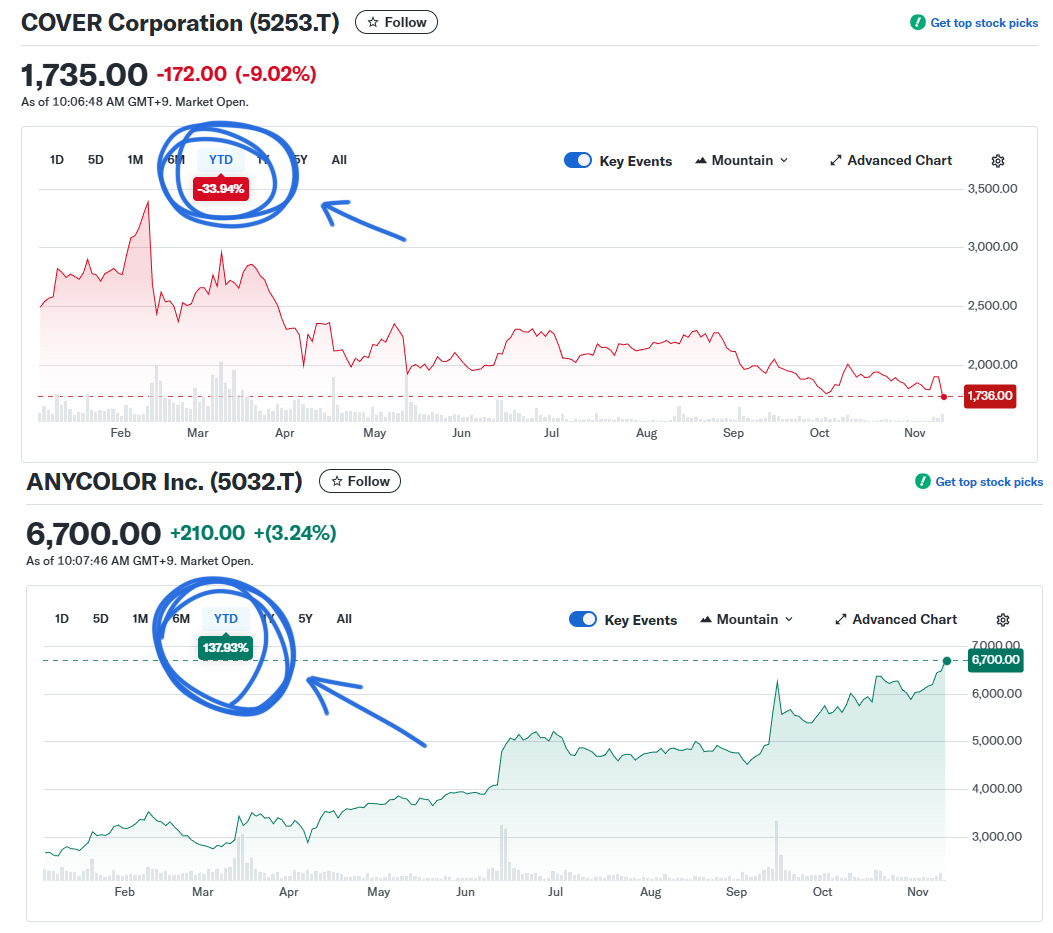Expand Mountain chart type dropdown for COVER
The image size is (1053, 933).
click(x=741, y=161)
